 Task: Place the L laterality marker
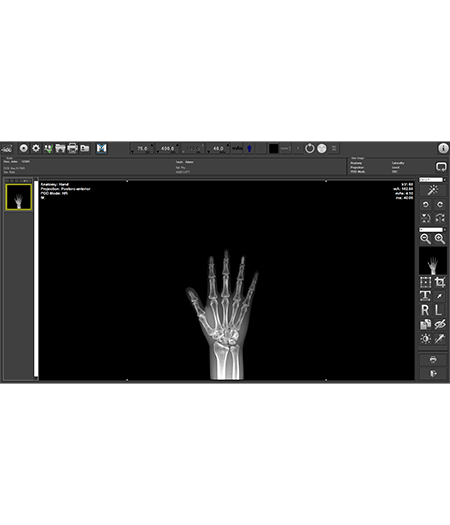439,310
